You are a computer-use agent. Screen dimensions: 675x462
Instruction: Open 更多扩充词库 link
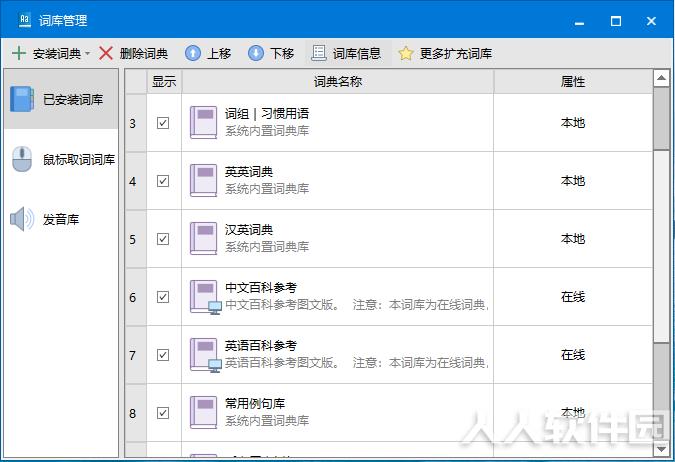point(456,53)
